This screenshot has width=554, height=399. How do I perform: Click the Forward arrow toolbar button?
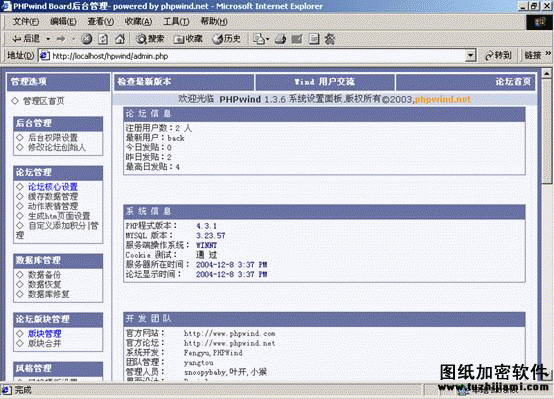(61, 39)
